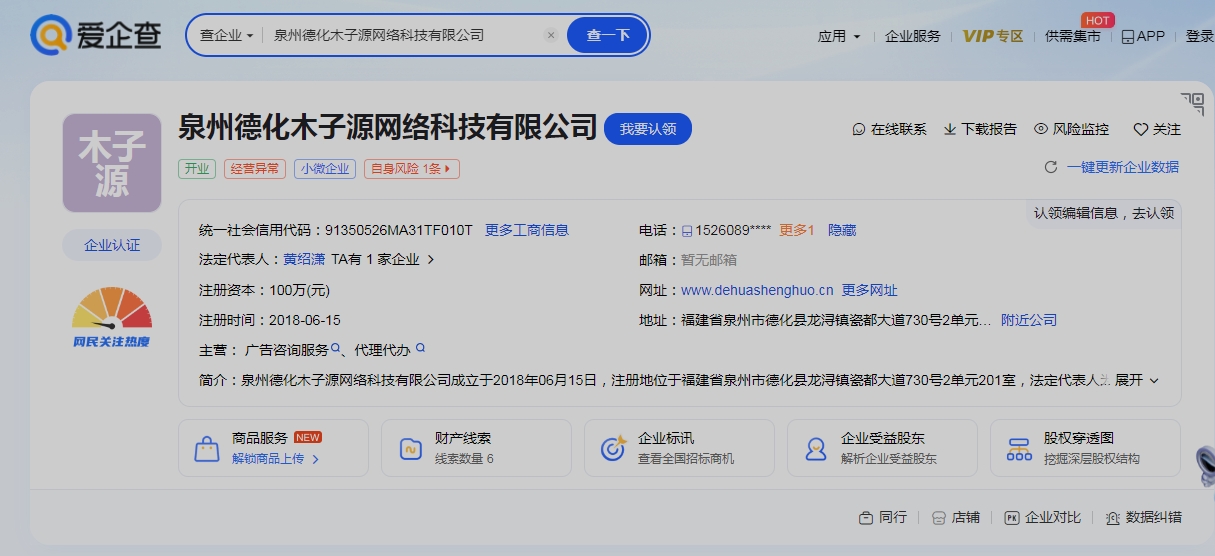Click 解析企业受益股东 text

click(x=889, y=459)
